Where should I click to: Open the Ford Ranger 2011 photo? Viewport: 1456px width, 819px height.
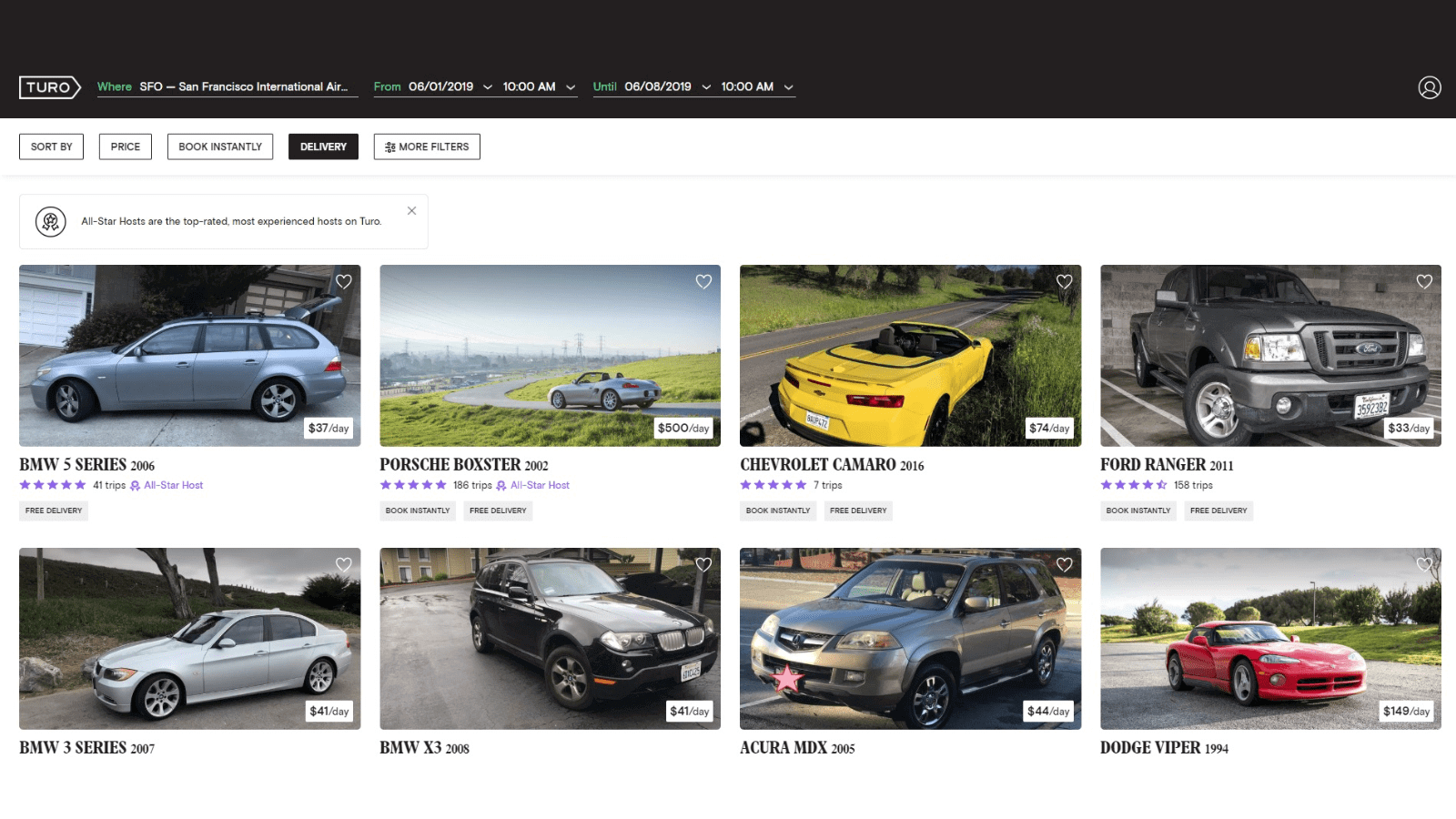(x=1270, y=356)
